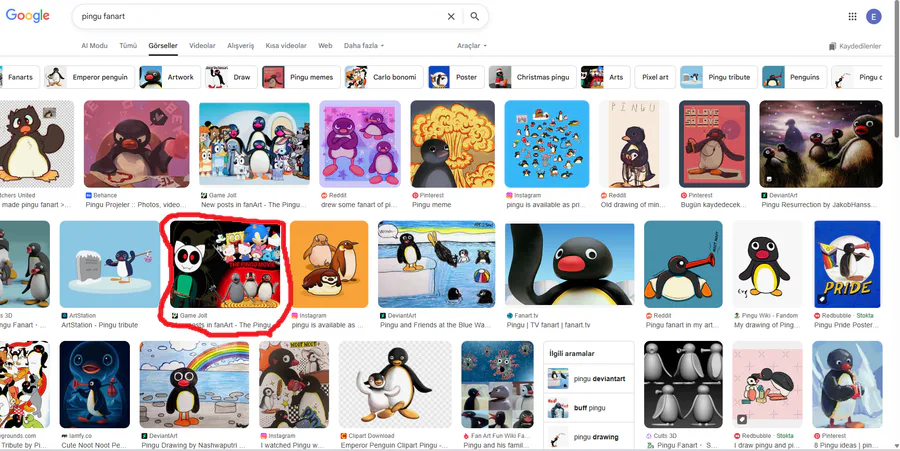Open the Emperor Penguin Clipart image
Viewport: 900px width, 451px height.
pos(395,384)
